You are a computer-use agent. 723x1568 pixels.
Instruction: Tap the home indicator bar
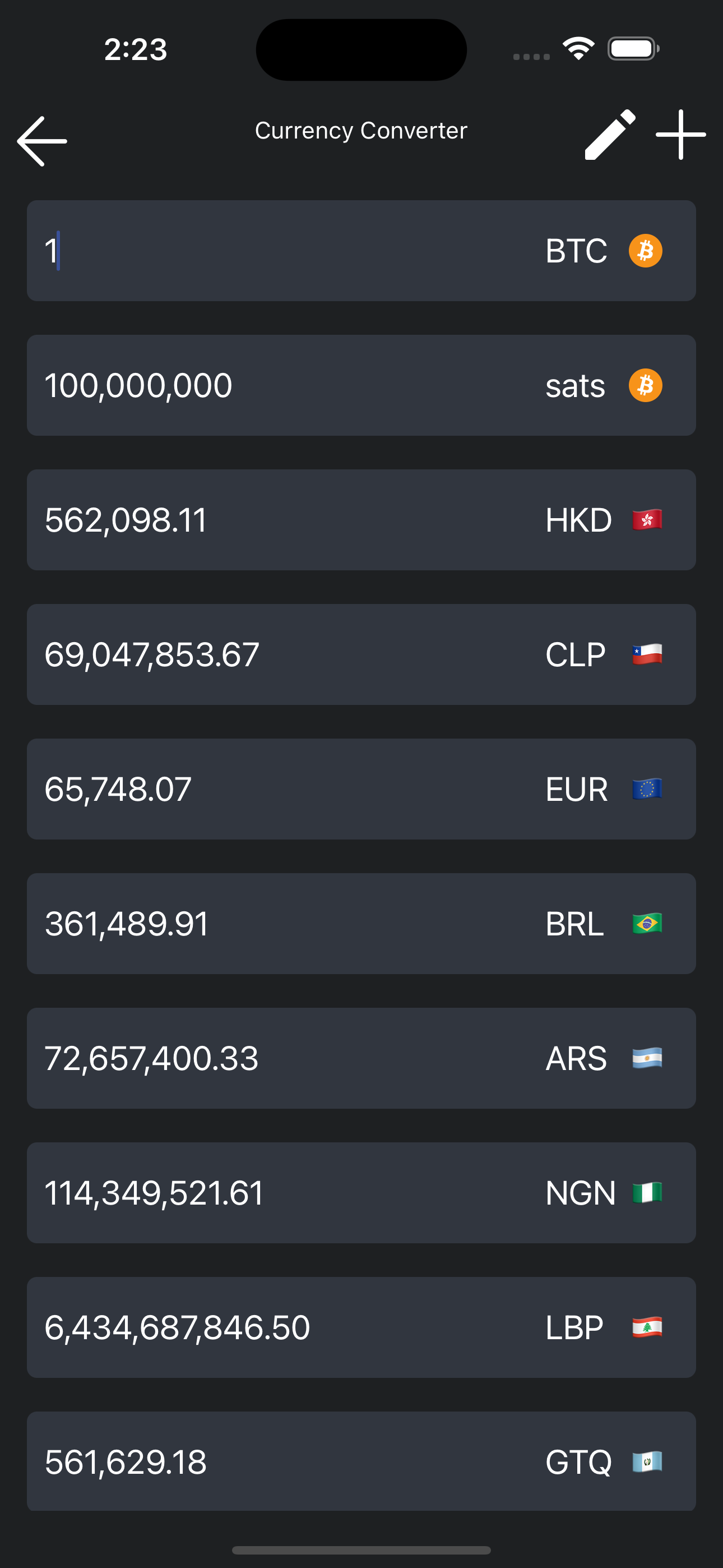pyautogui.click(x=361, y=1549)
